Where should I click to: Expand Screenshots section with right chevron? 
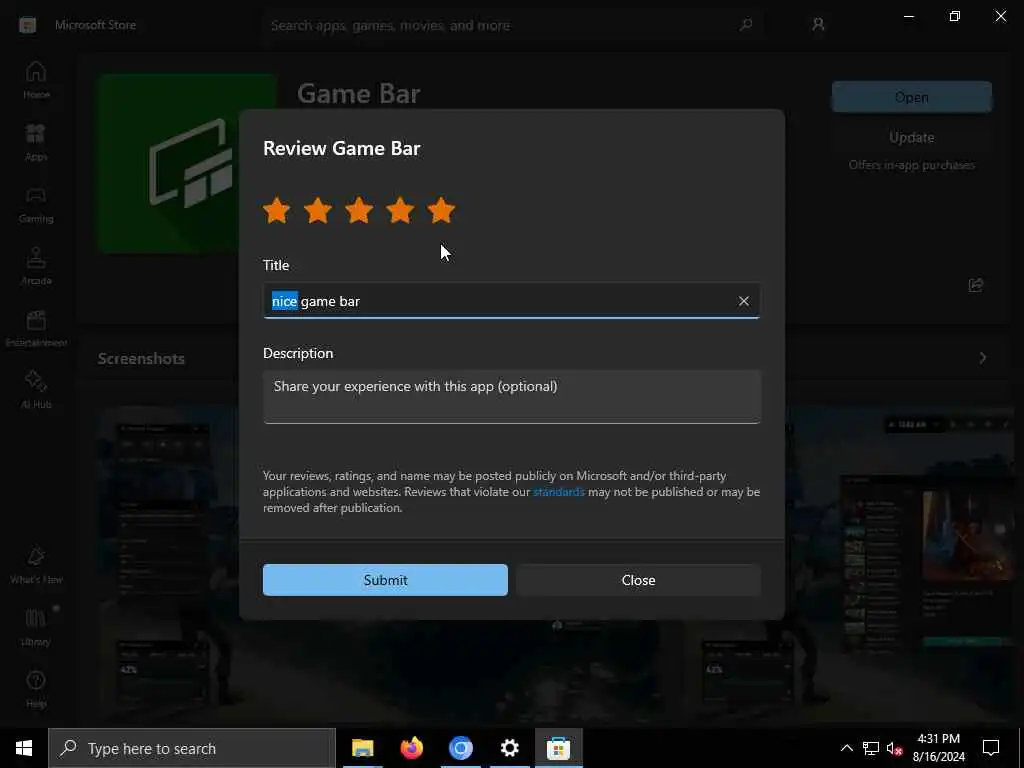coord(983,358)
